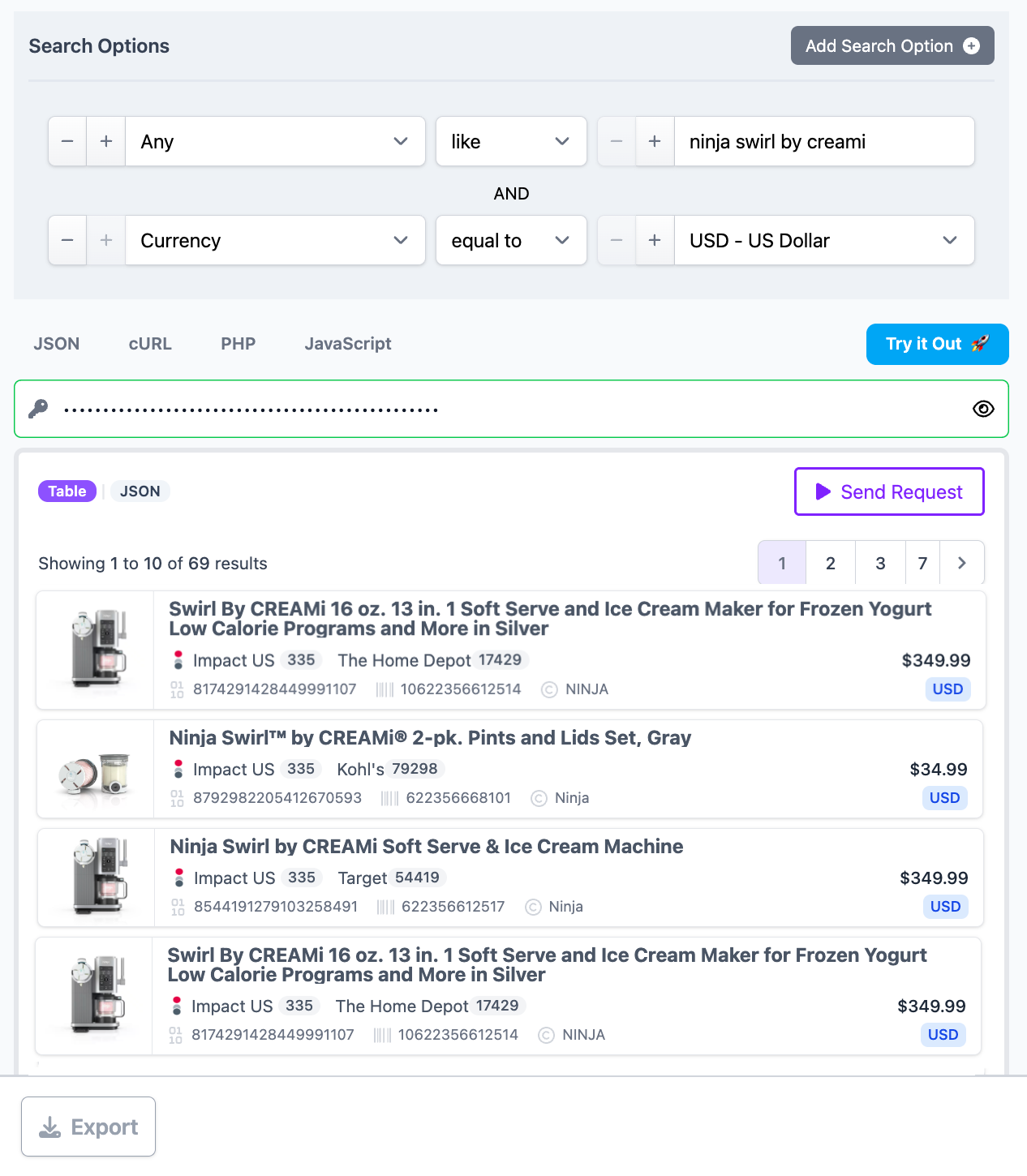1027x1176 pixels.
Task: Click the download icon on Export
Action: pos(50,1127)
